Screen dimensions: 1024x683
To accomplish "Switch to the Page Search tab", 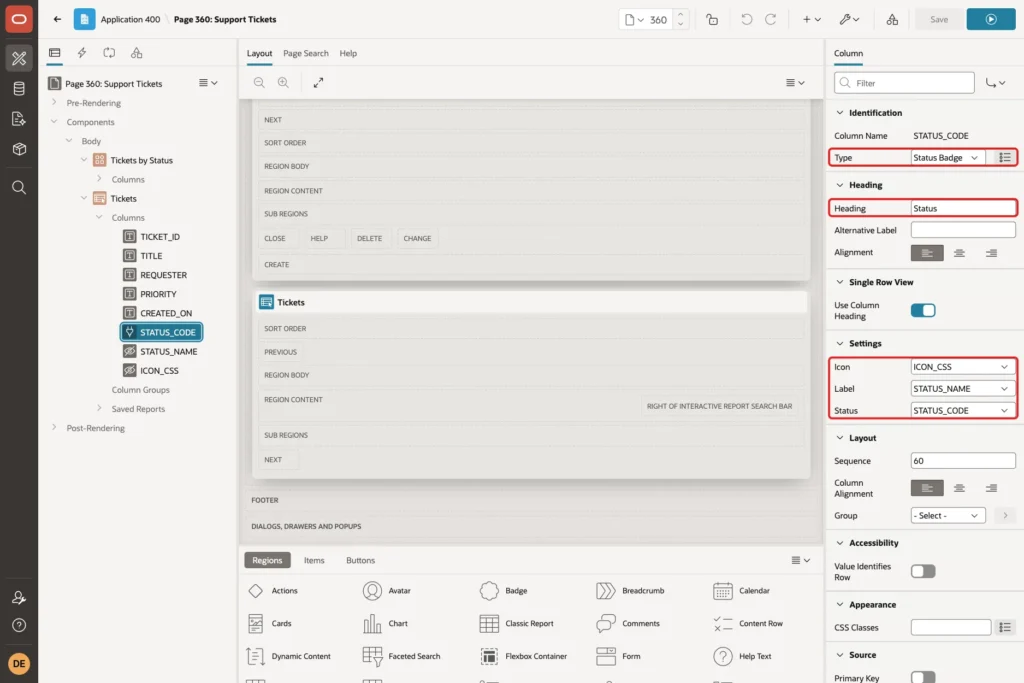I will pyautogui.click(x=306, y=53).
